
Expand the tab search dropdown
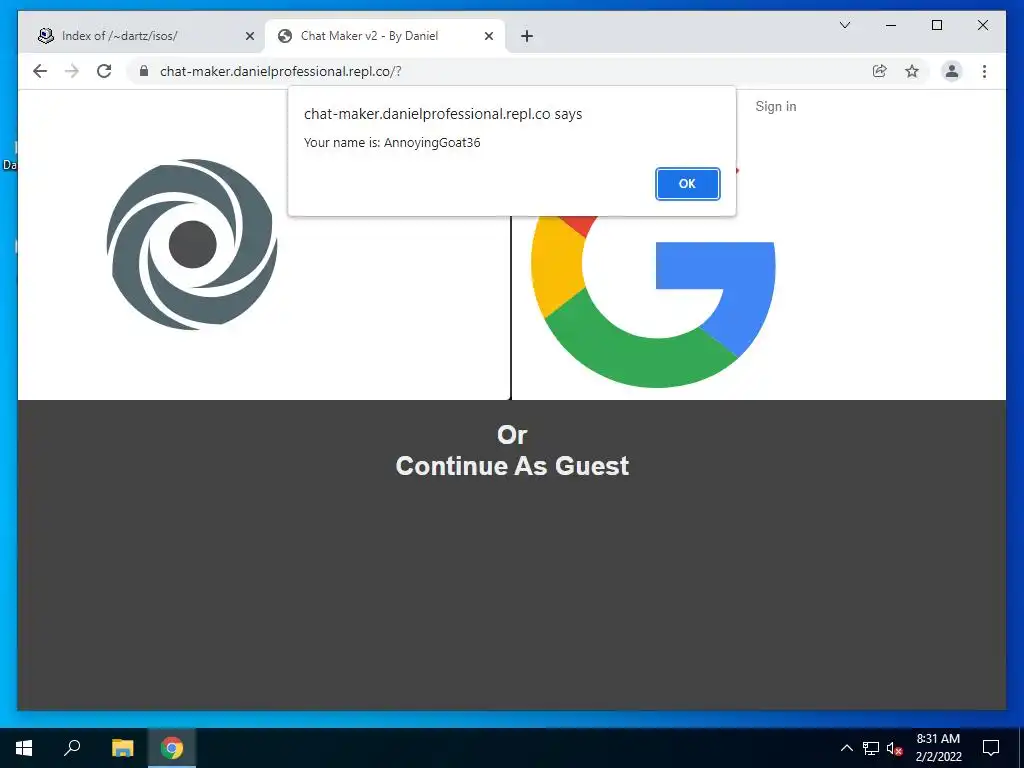point(844,25)
